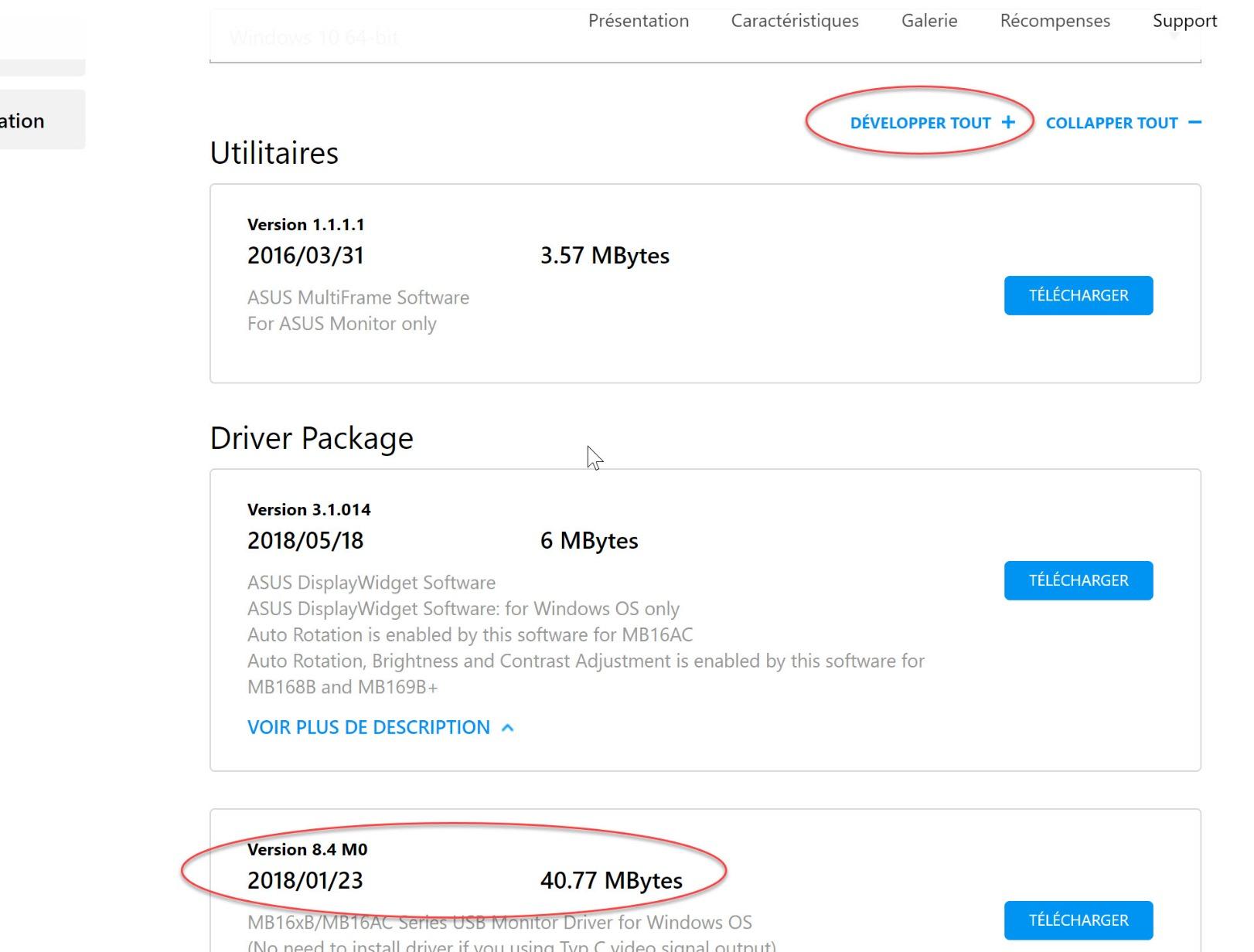Click the ASUS MultiFrame Software description

coord(358,297)
